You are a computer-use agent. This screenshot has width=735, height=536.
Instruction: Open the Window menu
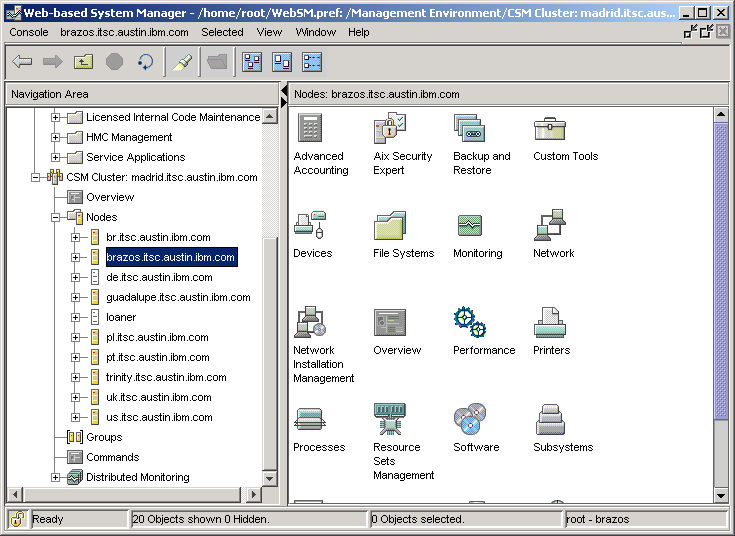coord(315,32)
